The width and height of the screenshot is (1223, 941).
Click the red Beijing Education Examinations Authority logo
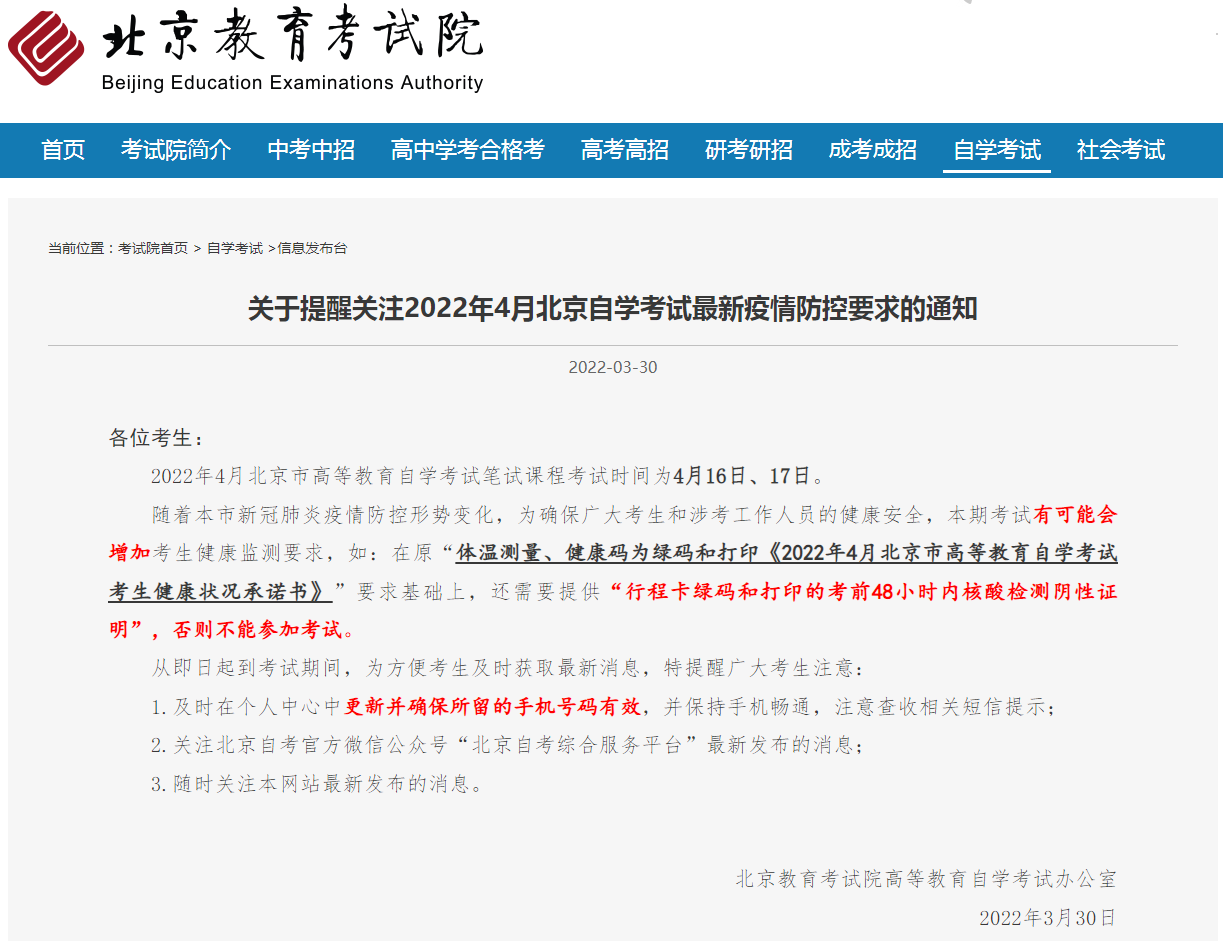coord(46,47)
